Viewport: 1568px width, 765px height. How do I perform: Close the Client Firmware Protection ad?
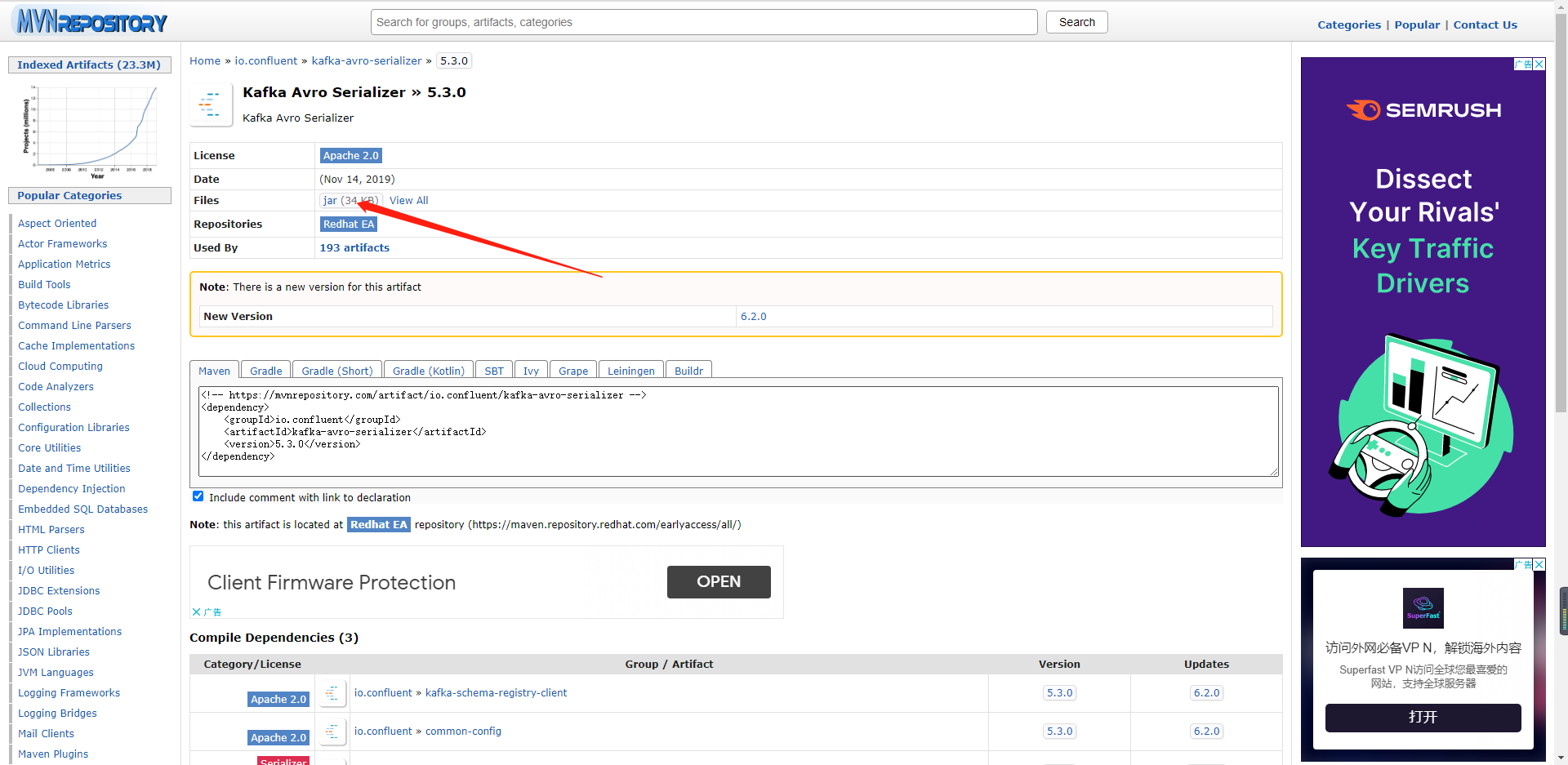[196, 612]
